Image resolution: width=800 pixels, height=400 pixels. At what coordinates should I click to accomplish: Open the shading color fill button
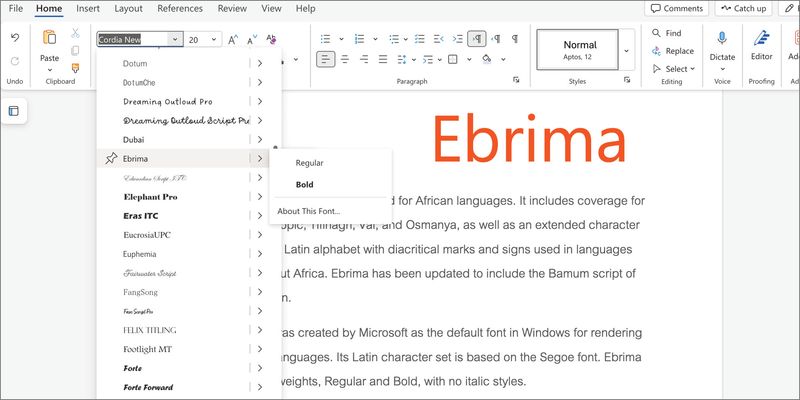(486, 59)
